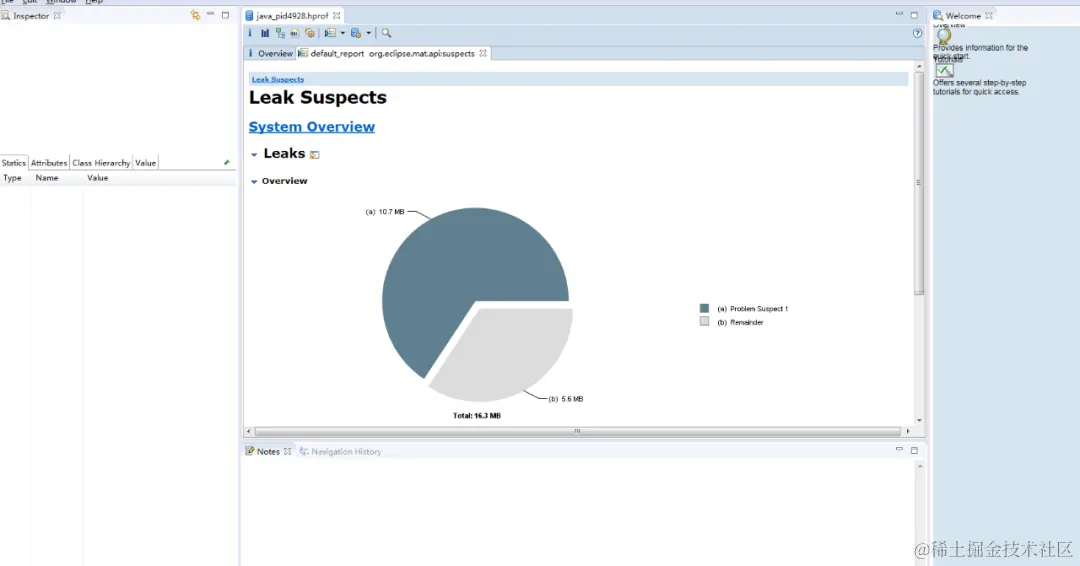Close the Inspector view tab
This screenshot has height=566, width=1080.
57,15
